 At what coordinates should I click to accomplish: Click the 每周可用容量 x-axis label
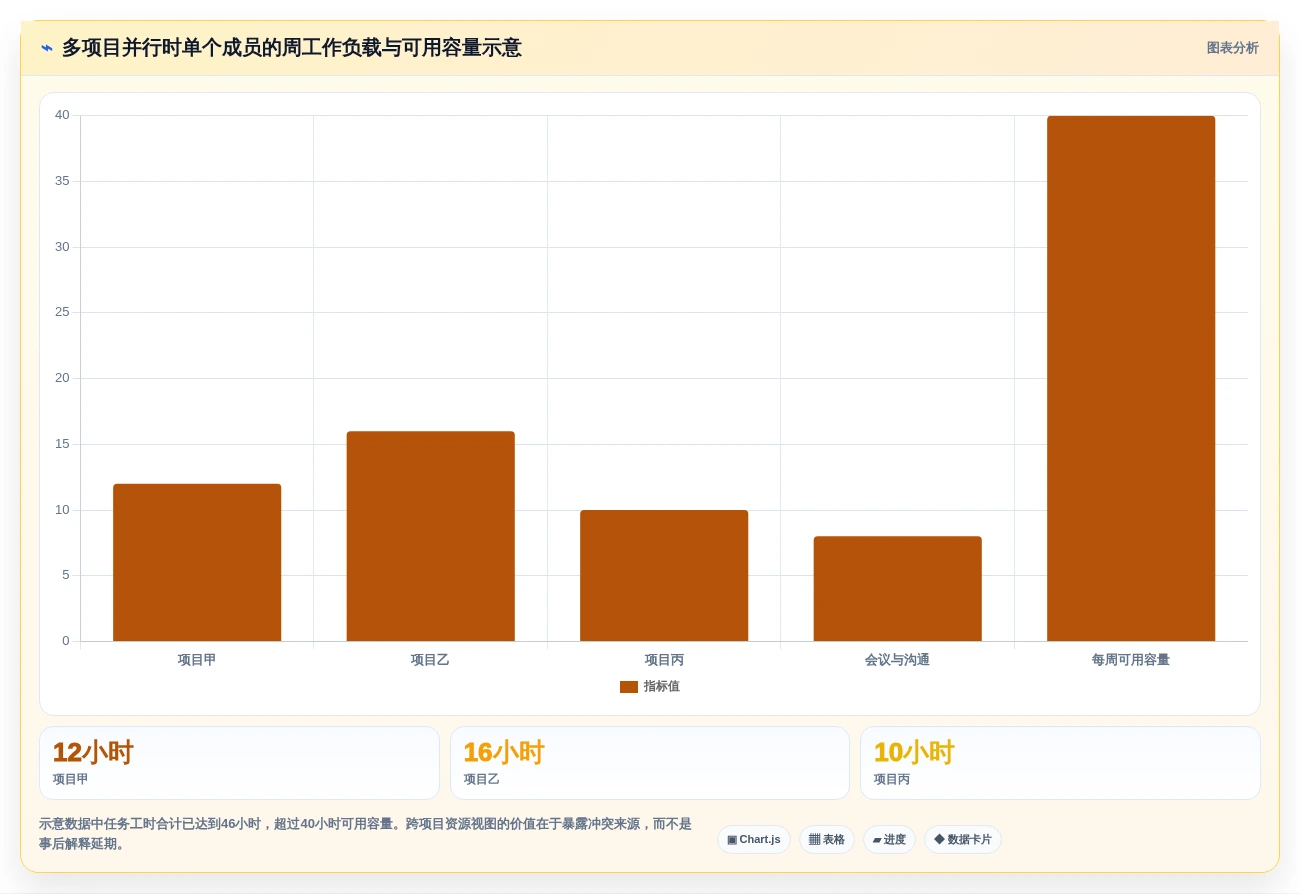(1131, 660)
